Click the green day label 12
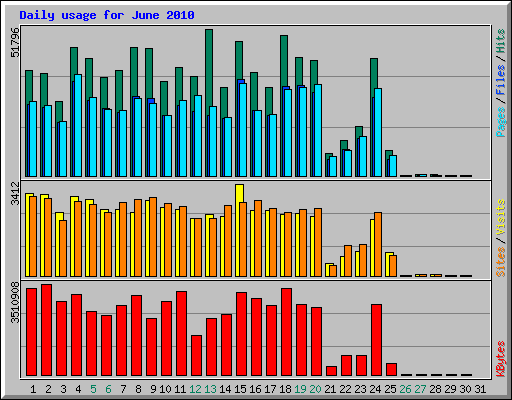Viewport: 512px width, 400px height. coord(195,389)
